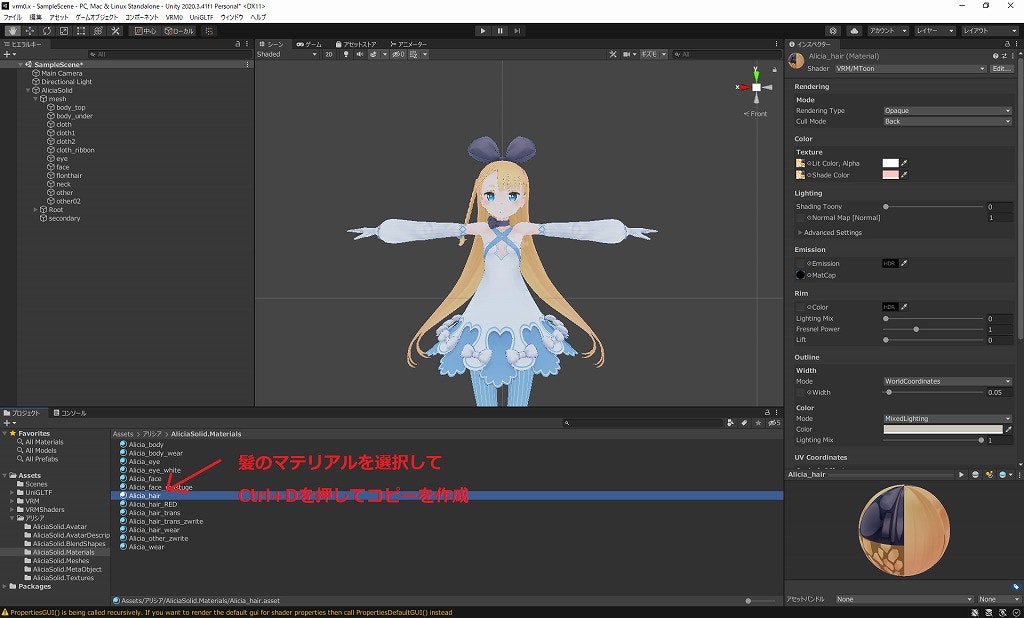
Task: Open custom editor tools icon
Action: coord(115,31)
